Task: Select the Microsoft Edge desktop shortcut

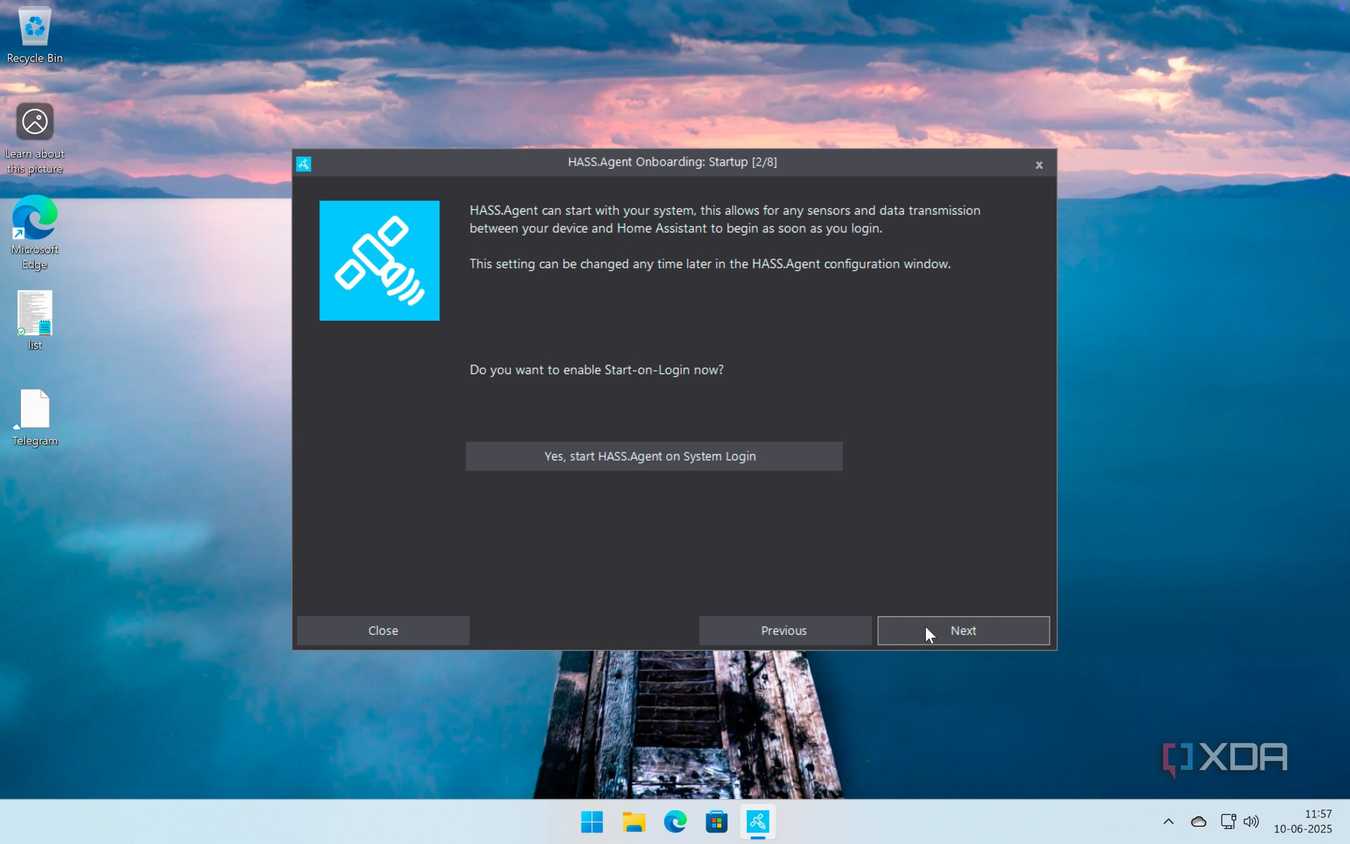Action: (34, 233)
